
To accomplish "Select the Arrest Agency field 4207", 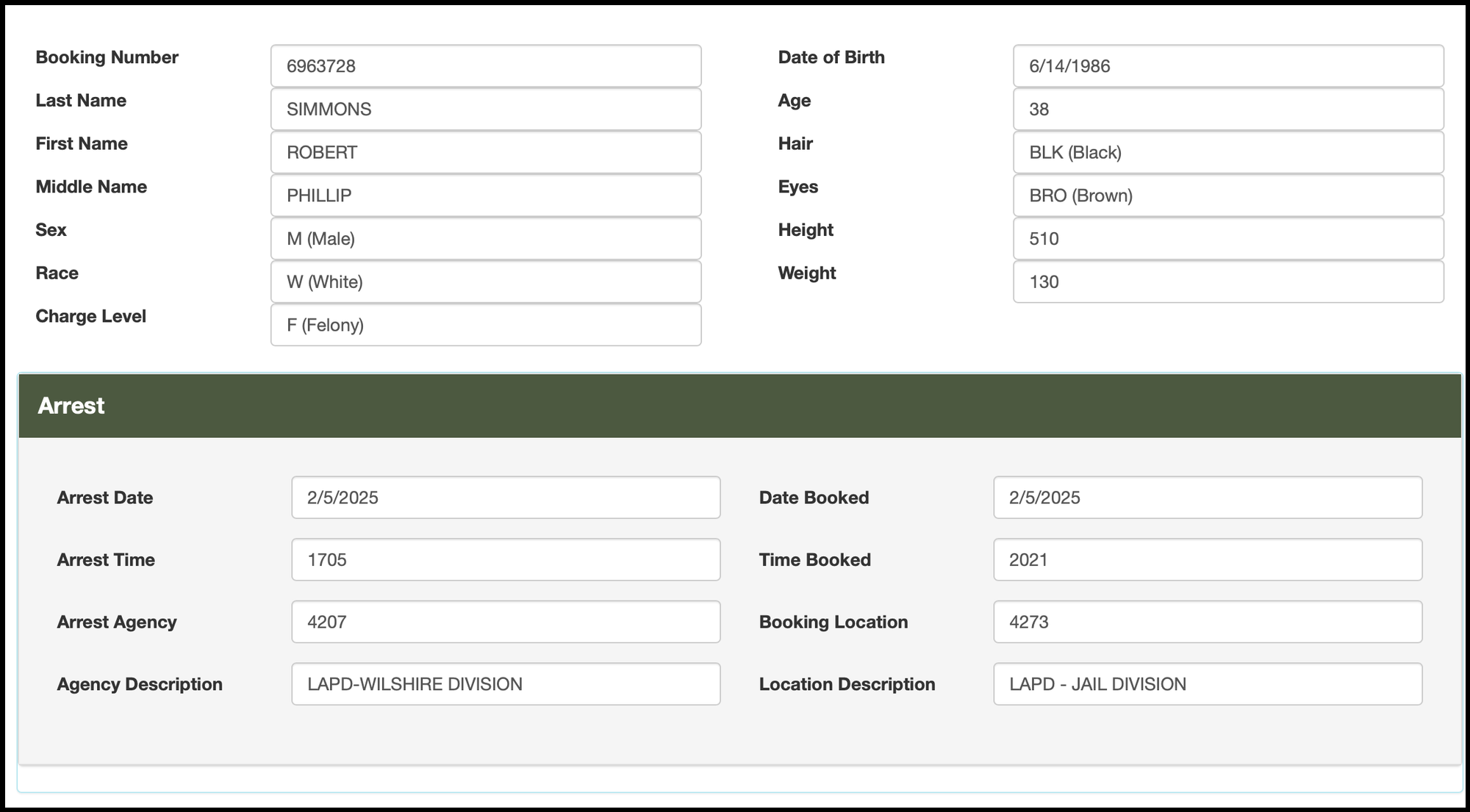I will click(x=506, y=622).
